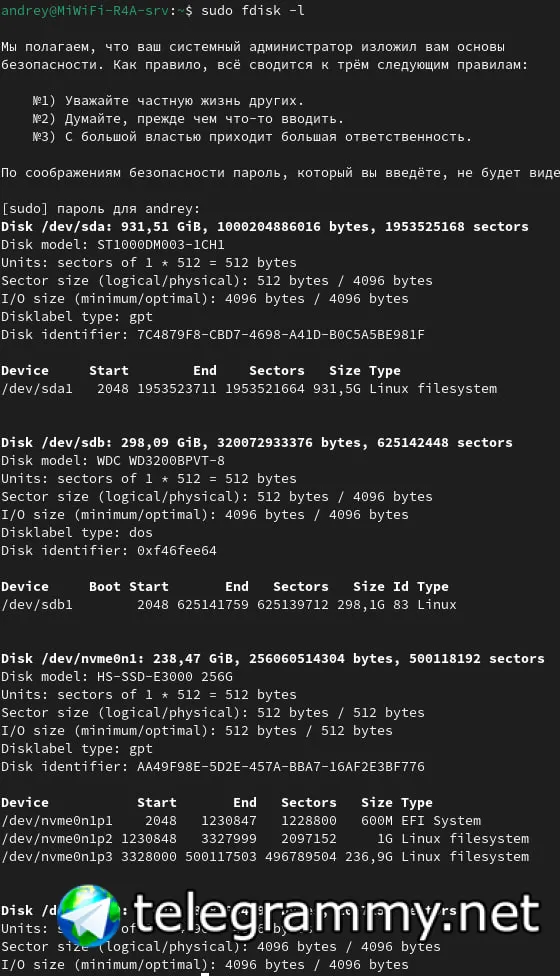The height and width of the screenshot is (976, 560).
Task: Click the /dev/nvme0n1p2 partition row
Action: (264, 839)
